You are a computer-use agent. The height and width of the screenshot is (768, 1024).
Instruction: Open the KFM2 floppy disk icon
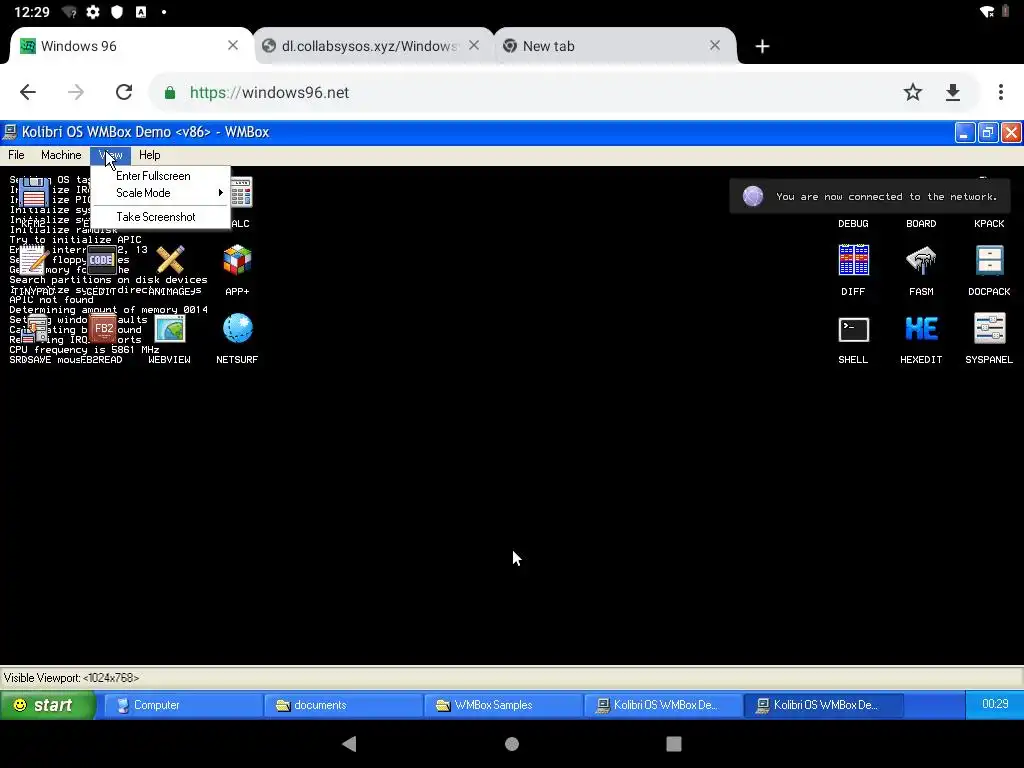(x=33, y=193)
